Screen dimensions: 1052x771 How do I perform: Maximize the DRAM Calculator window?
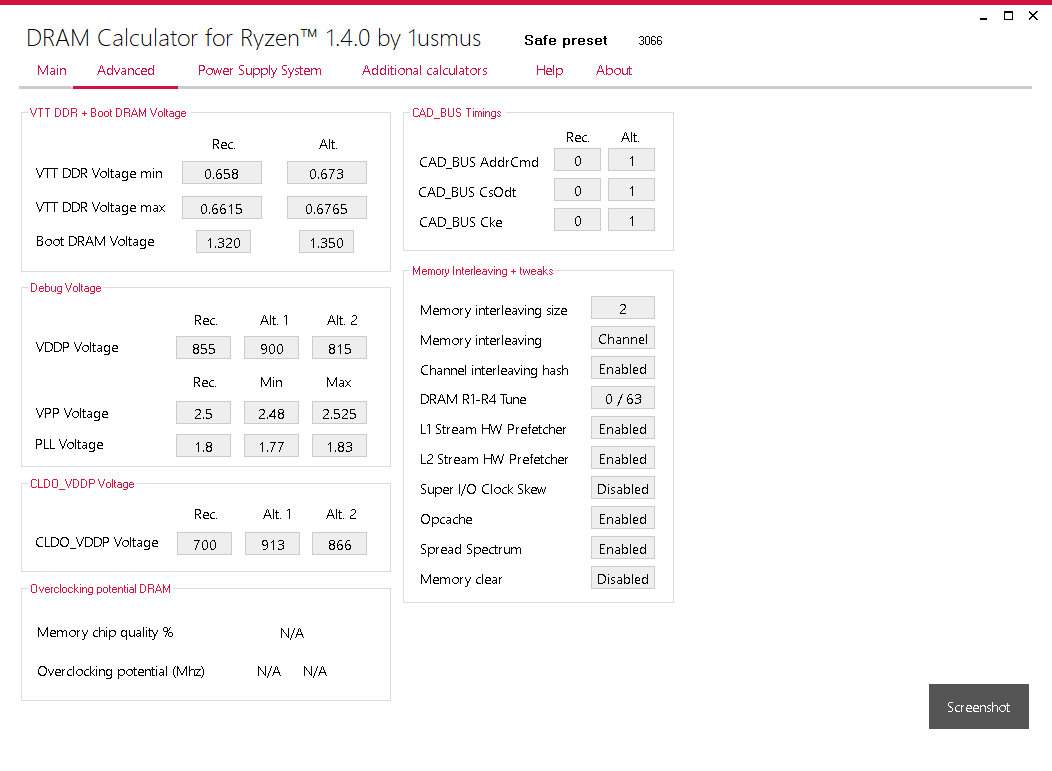1008,16
